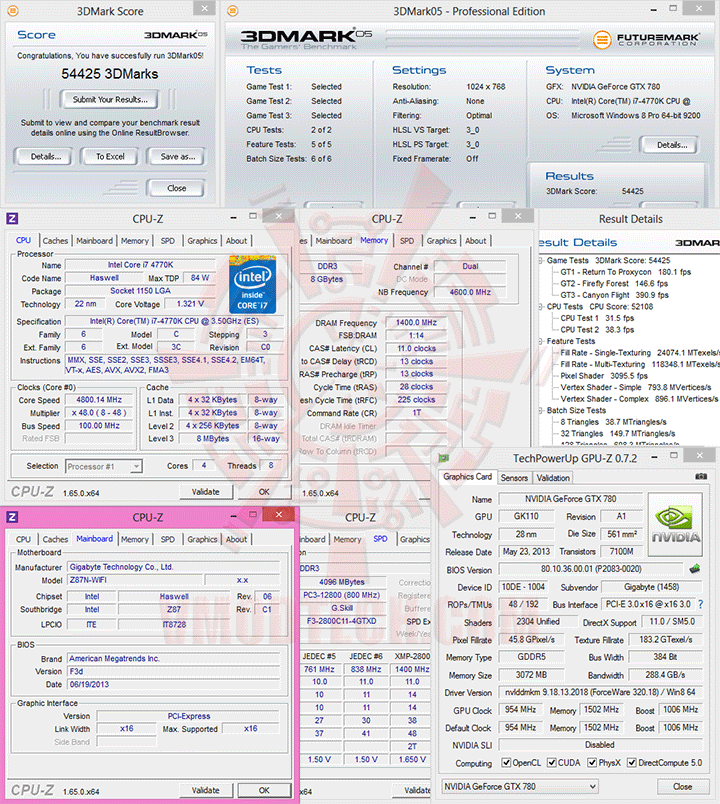Click the 54425 3DMarks score text
720x804 pixels.
pyautogui.click(x=110, y=74)
